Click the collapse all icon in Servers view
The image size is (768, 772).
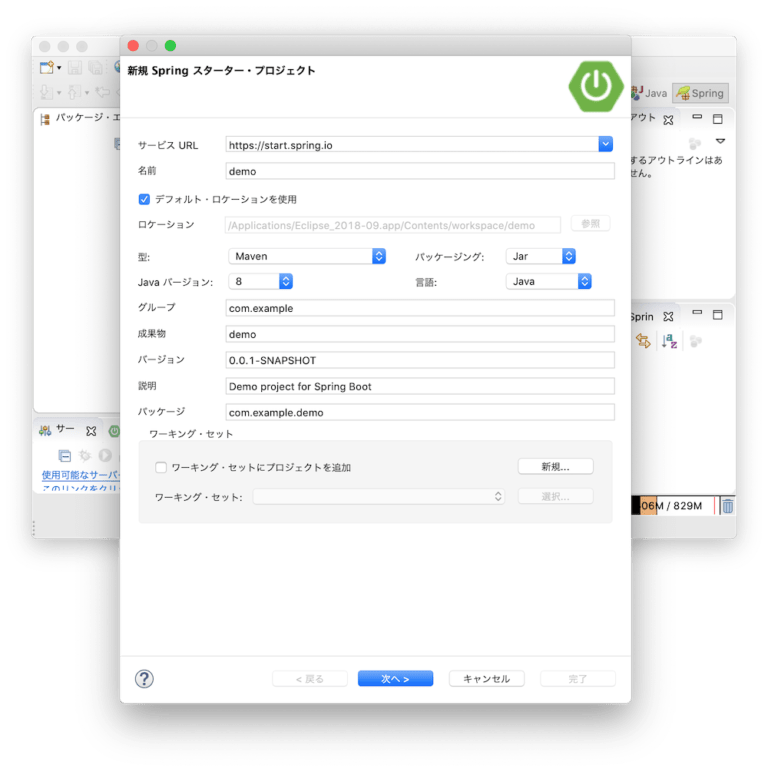64,455
